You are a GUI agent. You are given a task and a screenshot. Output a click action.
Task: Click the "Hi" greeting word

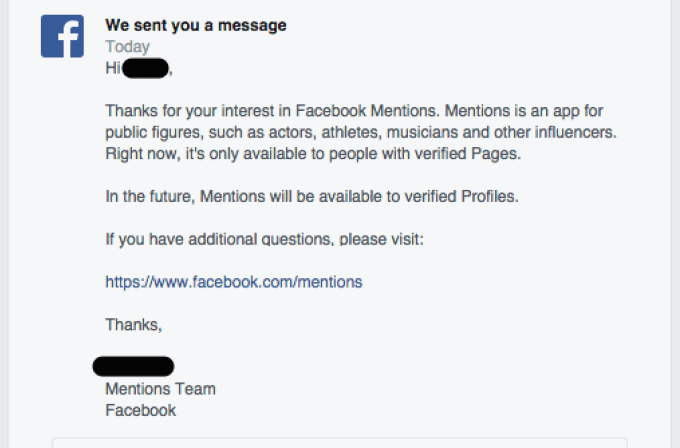coord(112,68)
